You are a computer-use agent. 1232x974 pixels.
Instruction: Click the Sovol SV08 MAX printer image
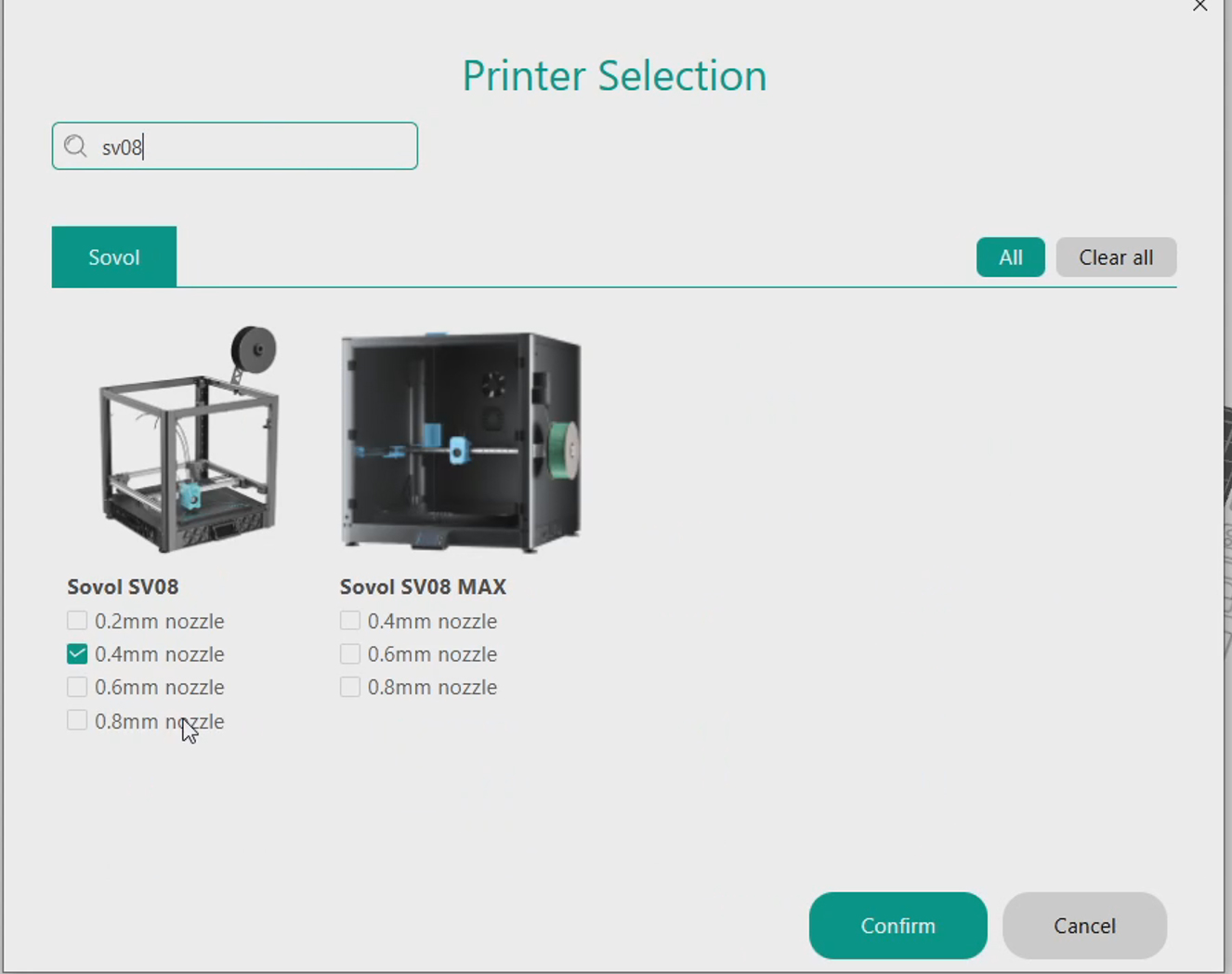coord(461,441)
